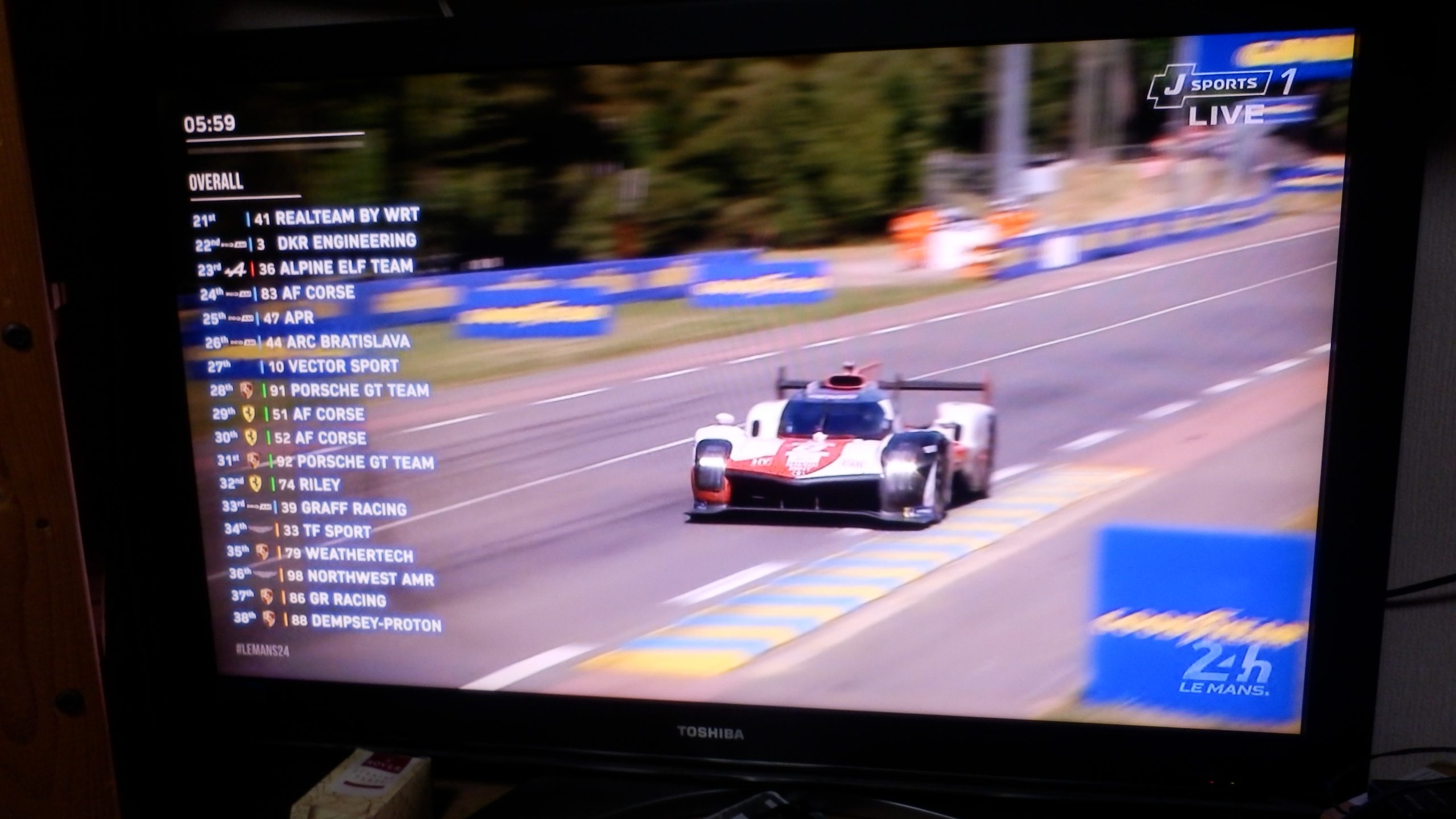Select the 36 ALPINE ELF TEAM entry
The image size is (1456, 819).
(336, 267)
